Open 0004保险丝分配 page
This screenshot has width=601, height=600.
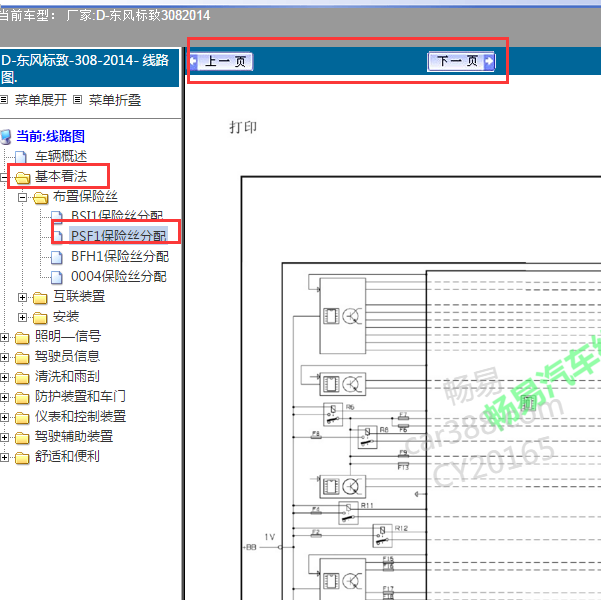pos(119,276)
